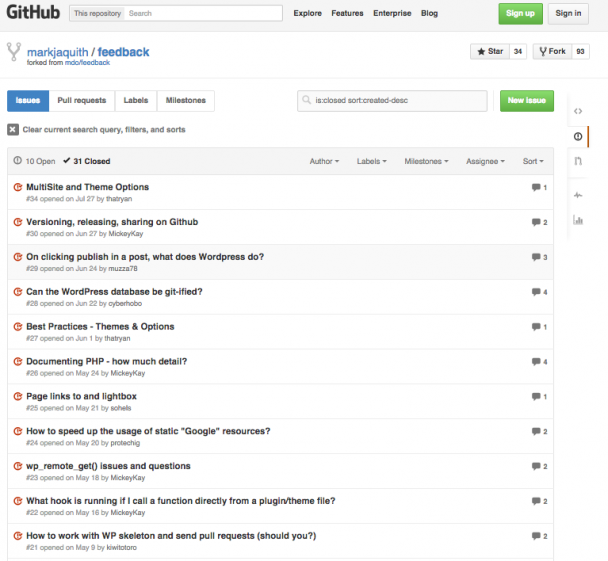Image resolution: width=608 pixels, height=561 pixels.
Task: Click closed-issue icon beside wp_remote_get() issues
Action: click(x=18, y=466)
